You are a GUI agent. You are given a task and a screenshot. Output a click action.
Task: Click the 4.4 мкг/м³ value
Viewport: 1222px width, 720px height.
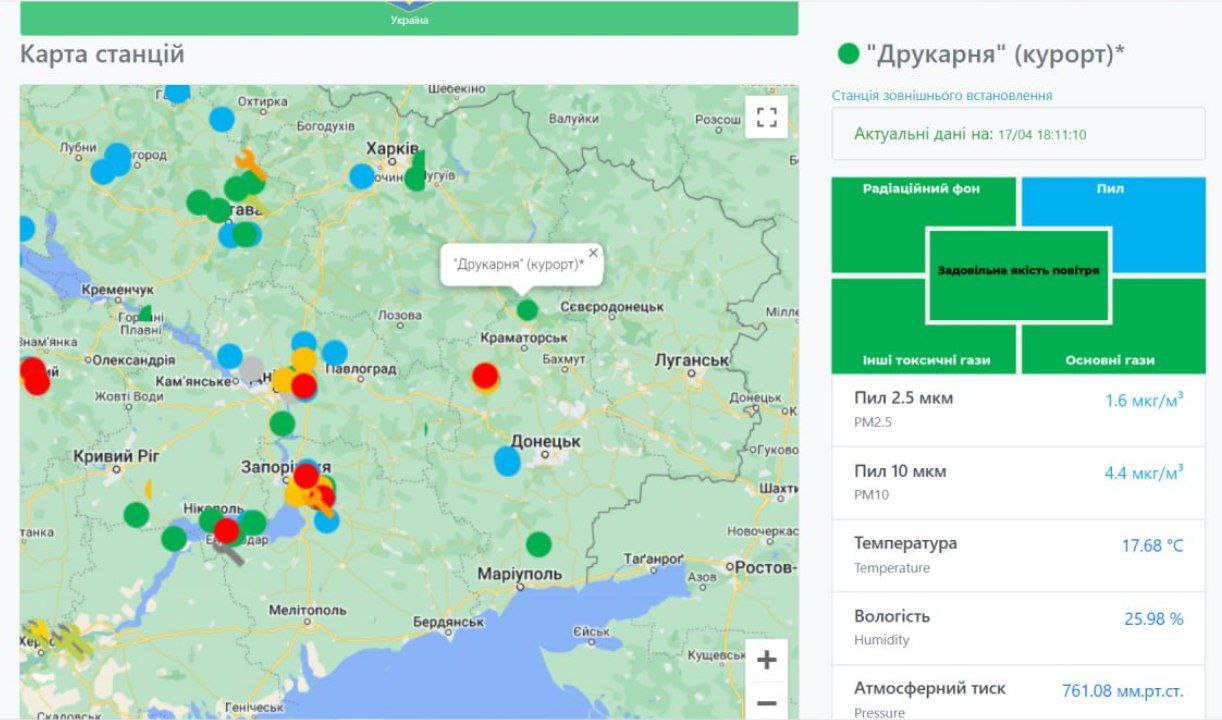coord(1144,473)
